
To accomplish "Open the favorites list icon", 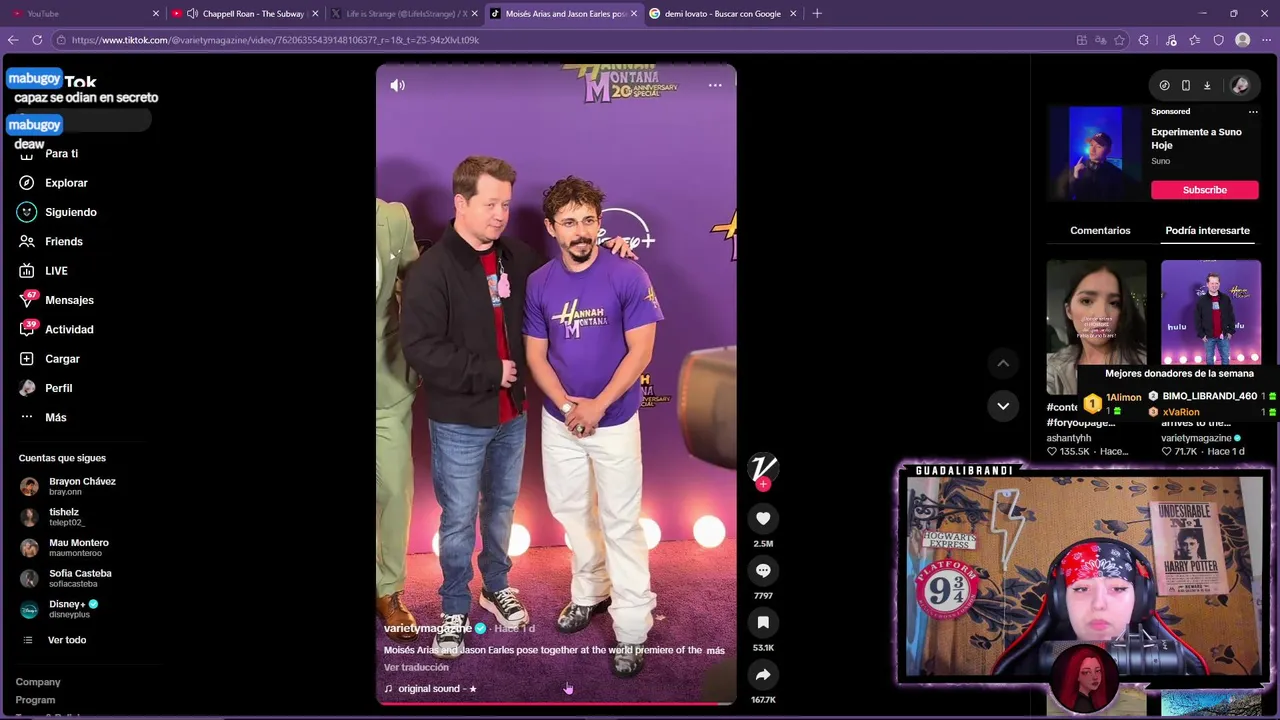I will (1195, 40).
